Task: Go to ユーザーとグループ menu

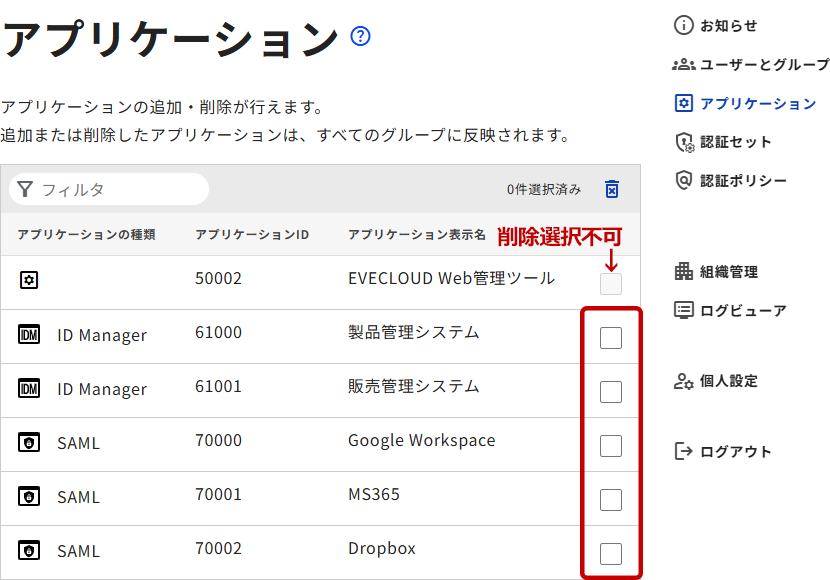Action: click(763, 65)
